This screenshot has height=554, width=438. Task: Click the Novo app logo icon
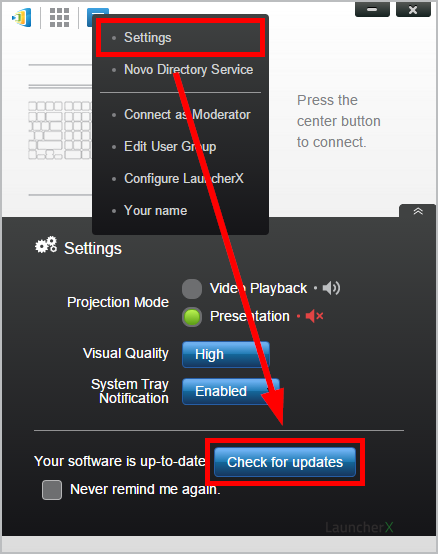click(22, 17)
